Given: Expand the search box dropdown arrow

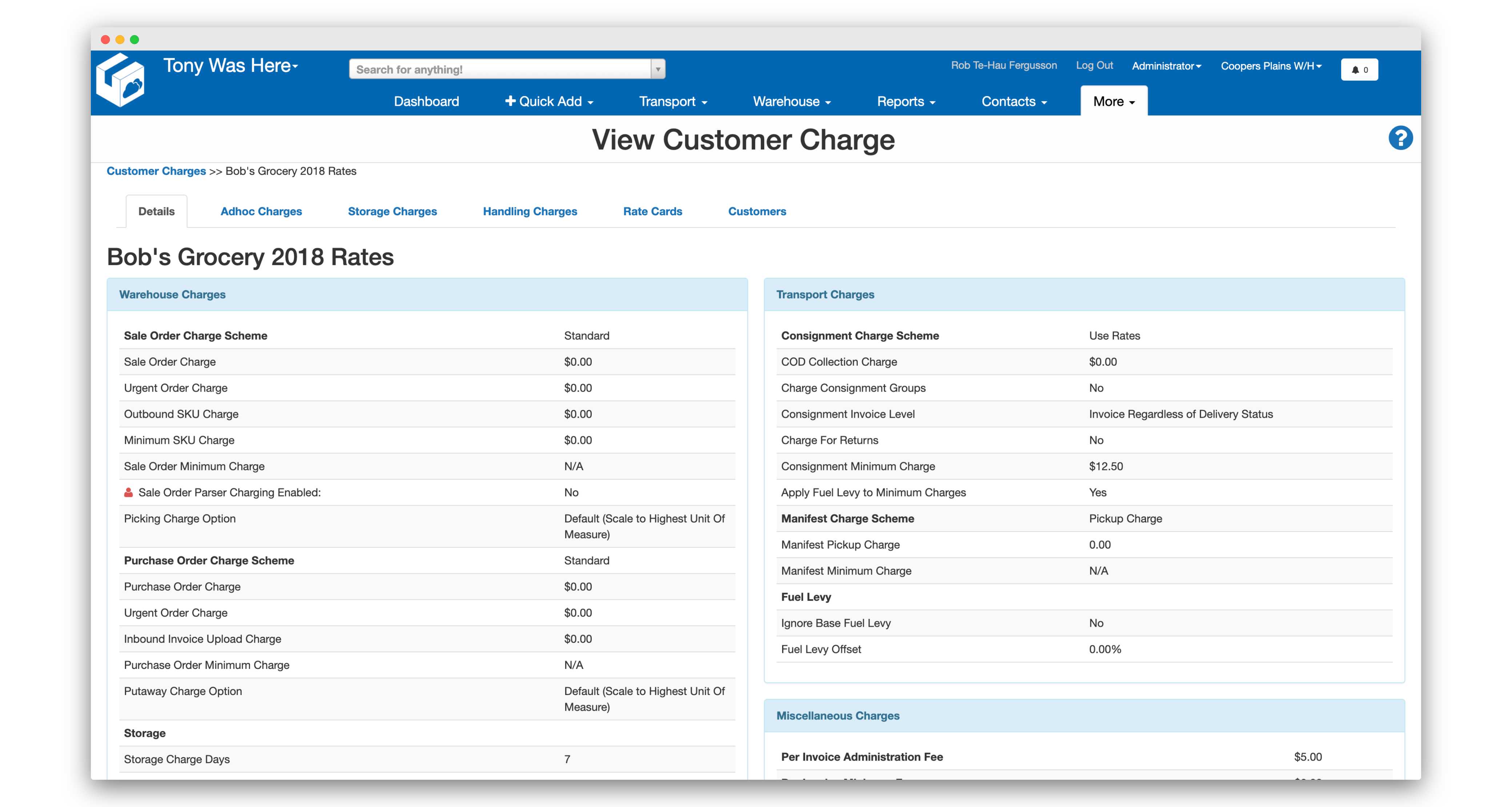Looking at the screenshot, I should click(x=658, y=69).
